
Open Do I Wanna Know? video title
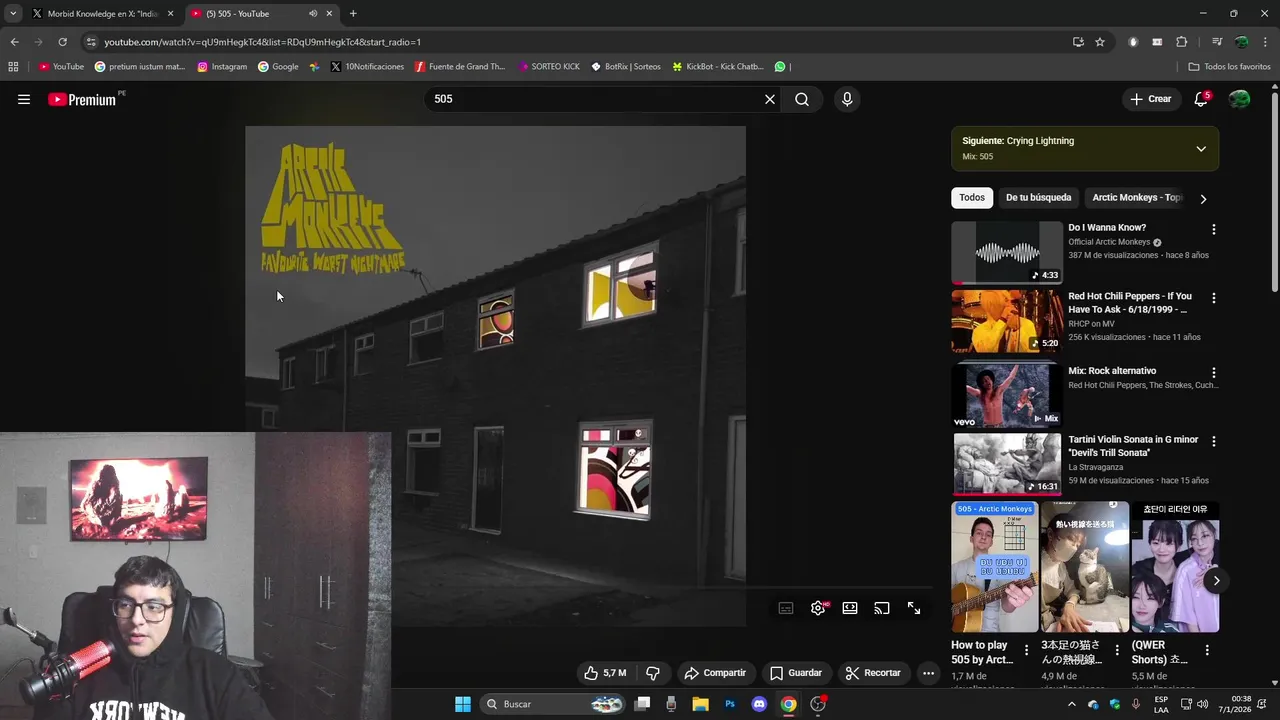(x=1107, y=228)
